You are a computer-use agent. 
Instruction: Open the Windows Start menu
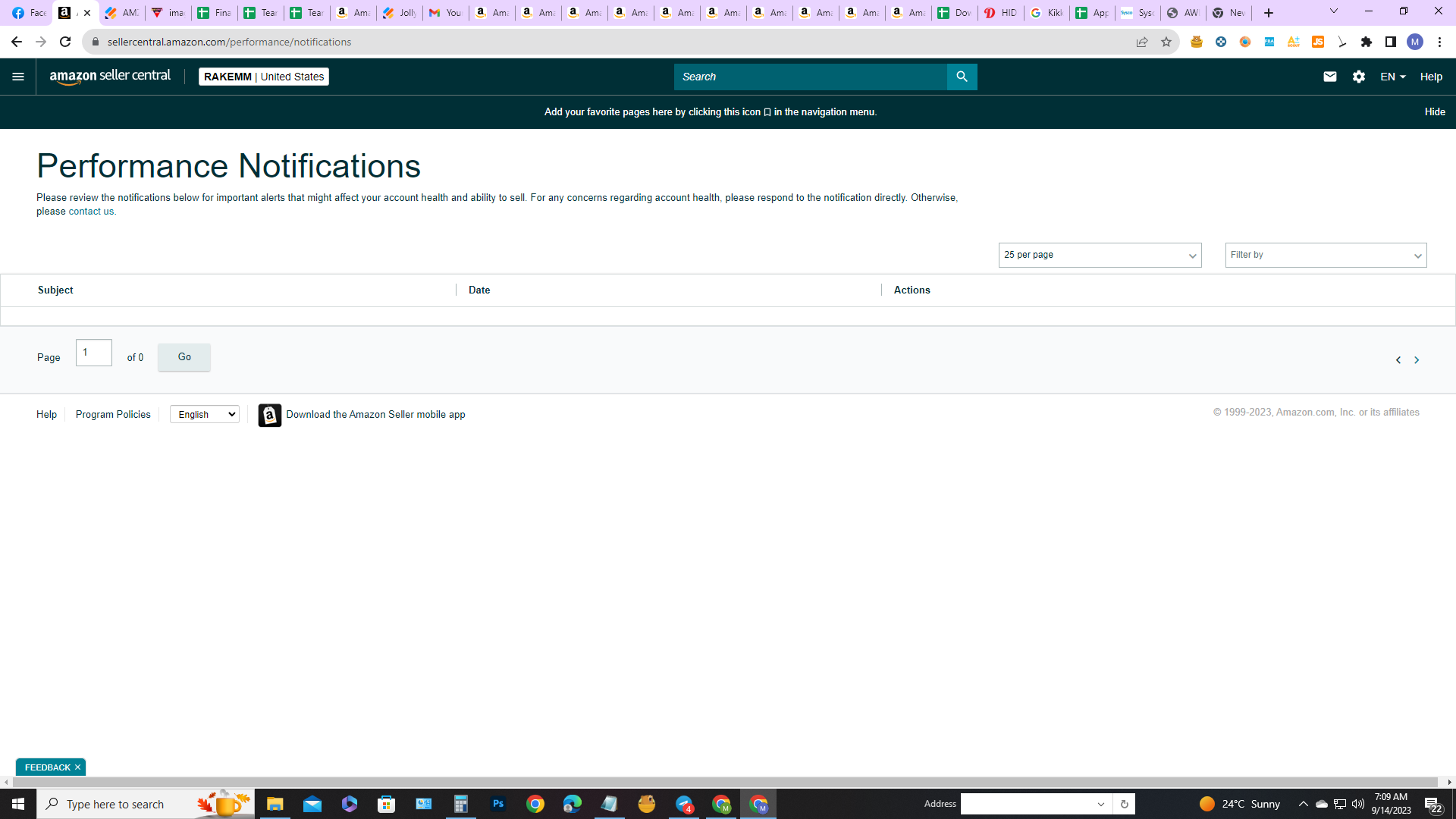[x=18, y=804]
